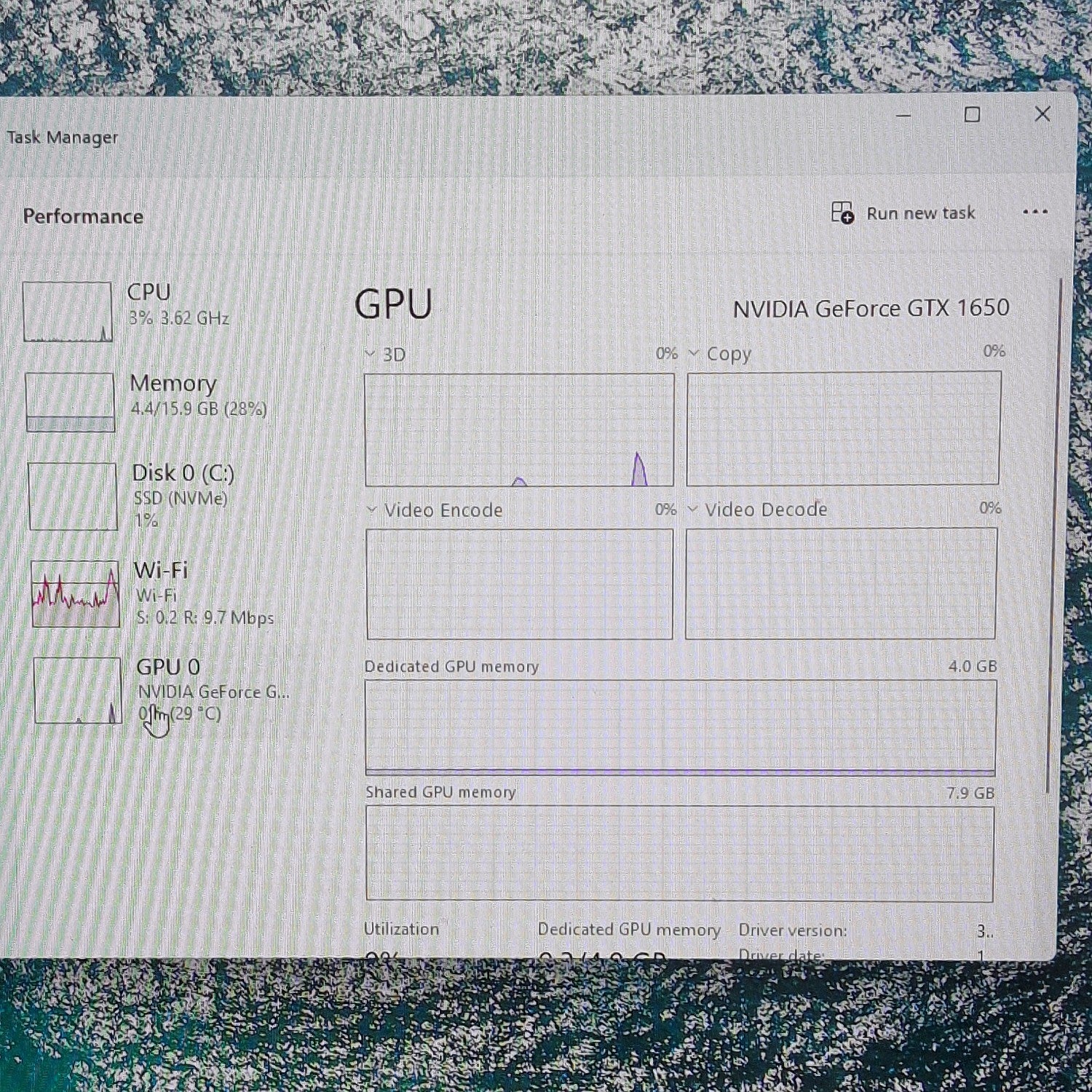Click the Video Decode usage graph

click(x=842, y=583)
